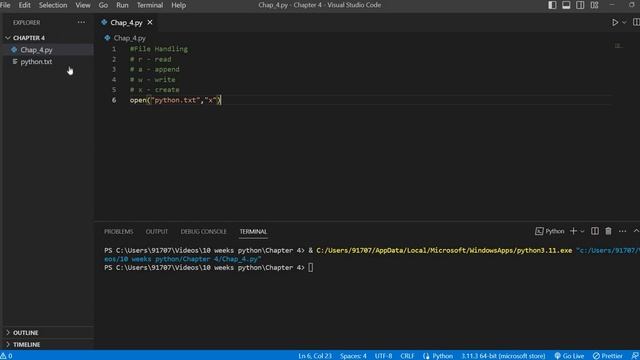Open the Help menu

click(178, 5)
